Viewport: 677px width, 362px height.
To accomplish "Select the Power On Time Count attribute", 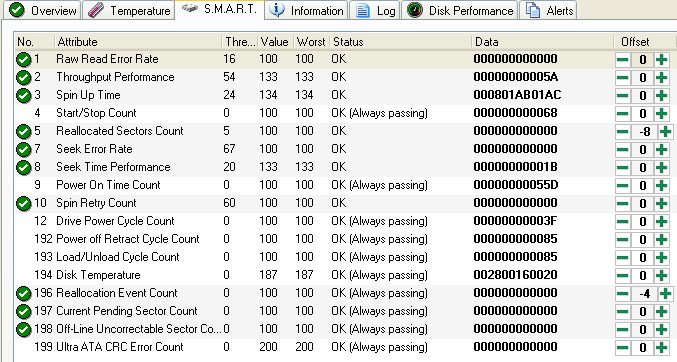I will coord(108,185).
